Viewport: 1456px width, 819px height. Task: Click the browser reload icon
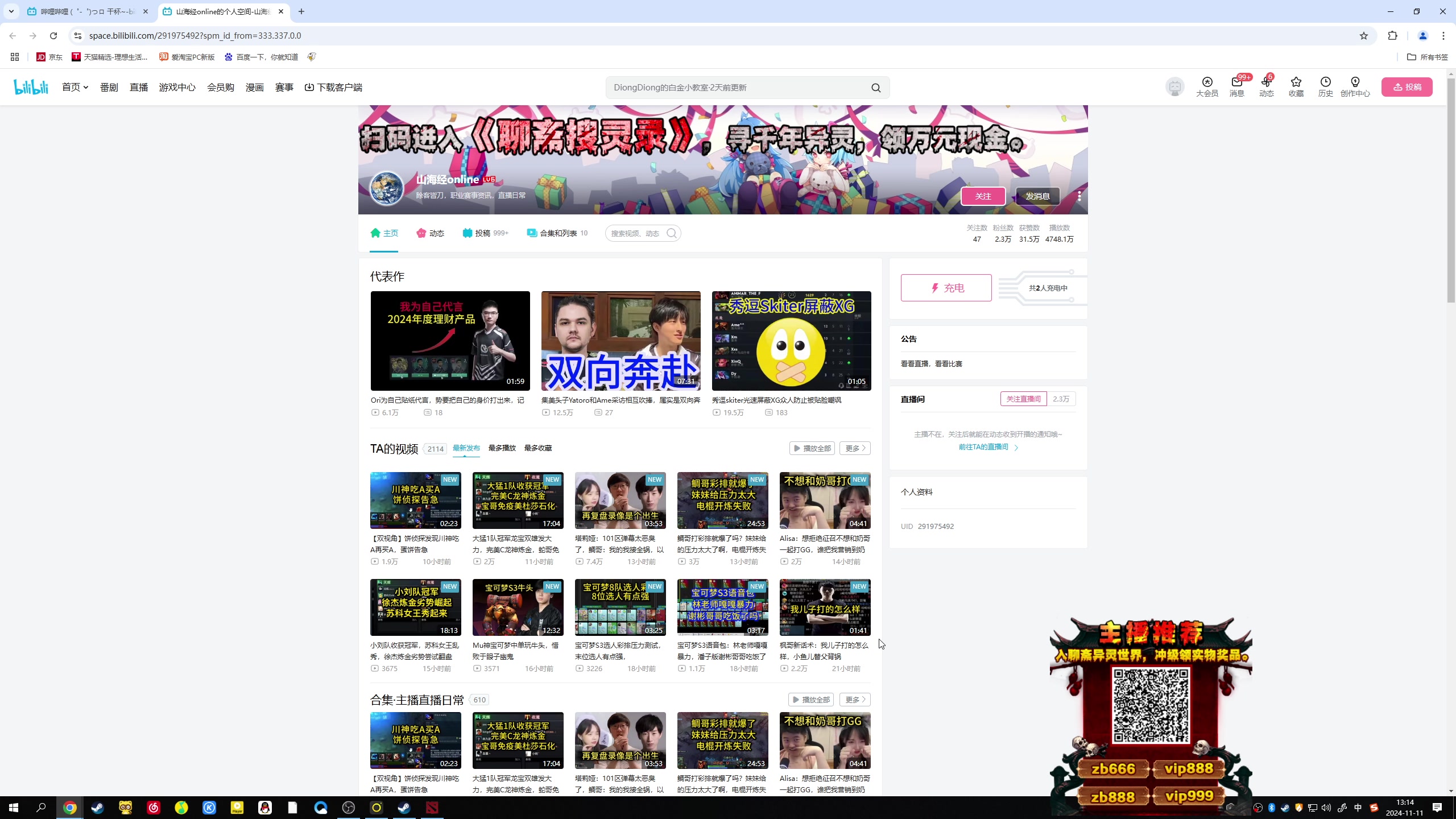(53, 36)
